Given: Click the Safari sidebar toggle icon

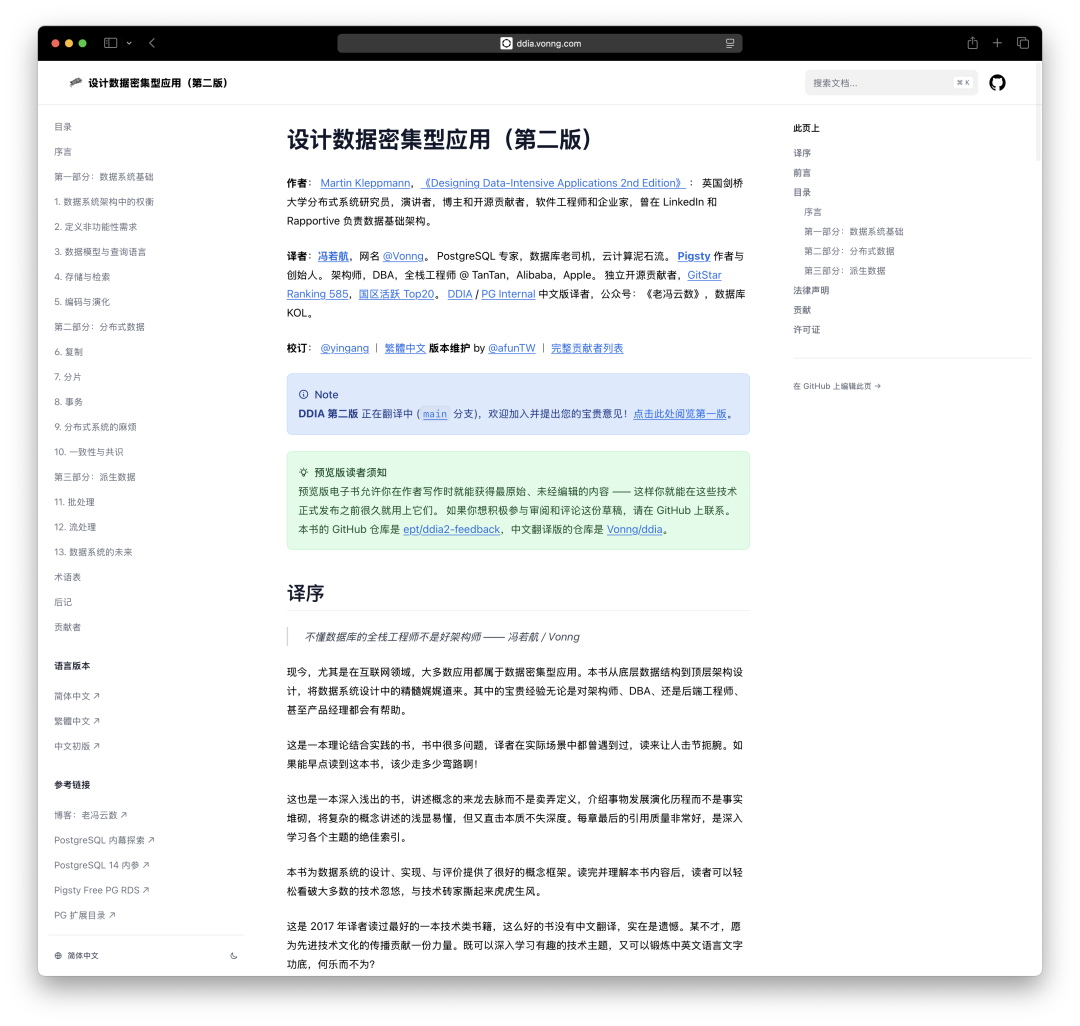Looking at the screenshot, I should pyautogui.click(x=110, y=43).
